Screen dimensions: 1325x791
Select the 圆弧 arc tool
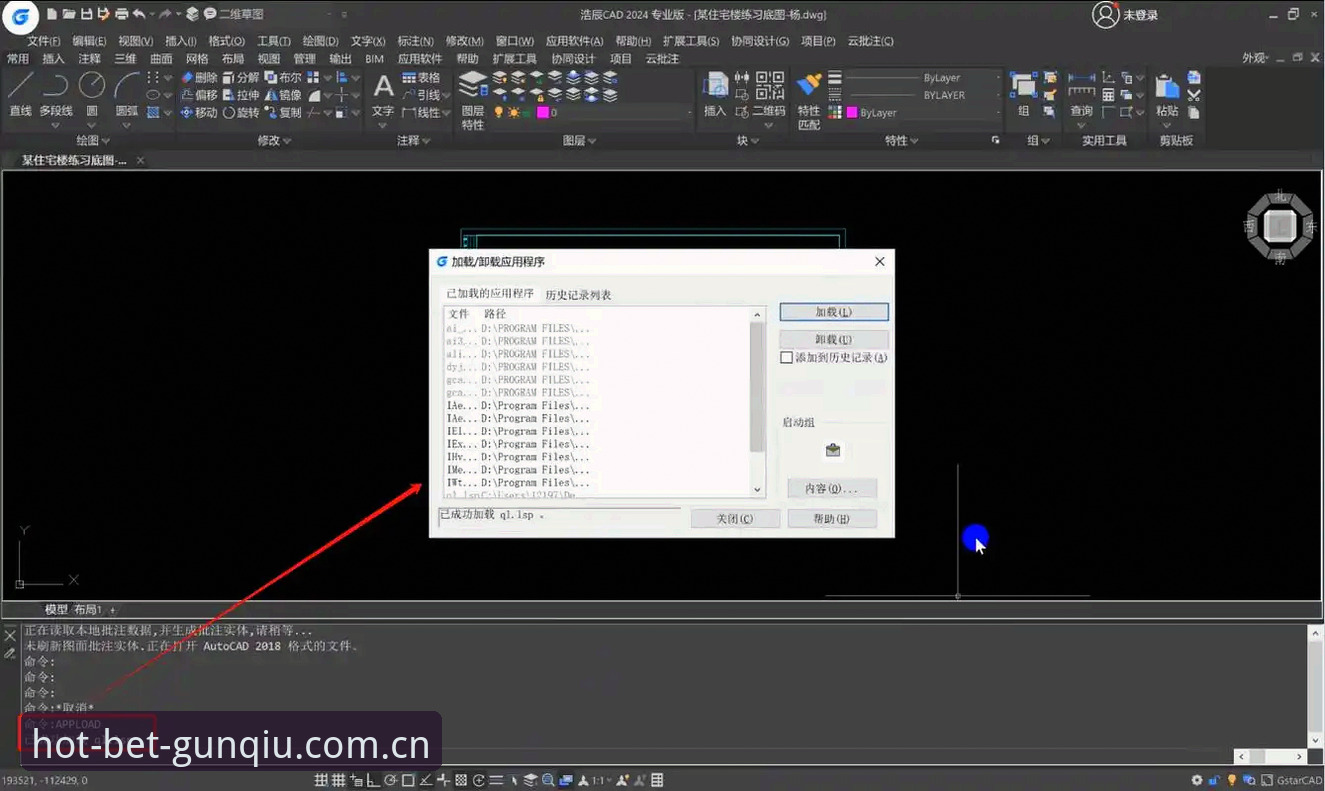pos(127,95)
